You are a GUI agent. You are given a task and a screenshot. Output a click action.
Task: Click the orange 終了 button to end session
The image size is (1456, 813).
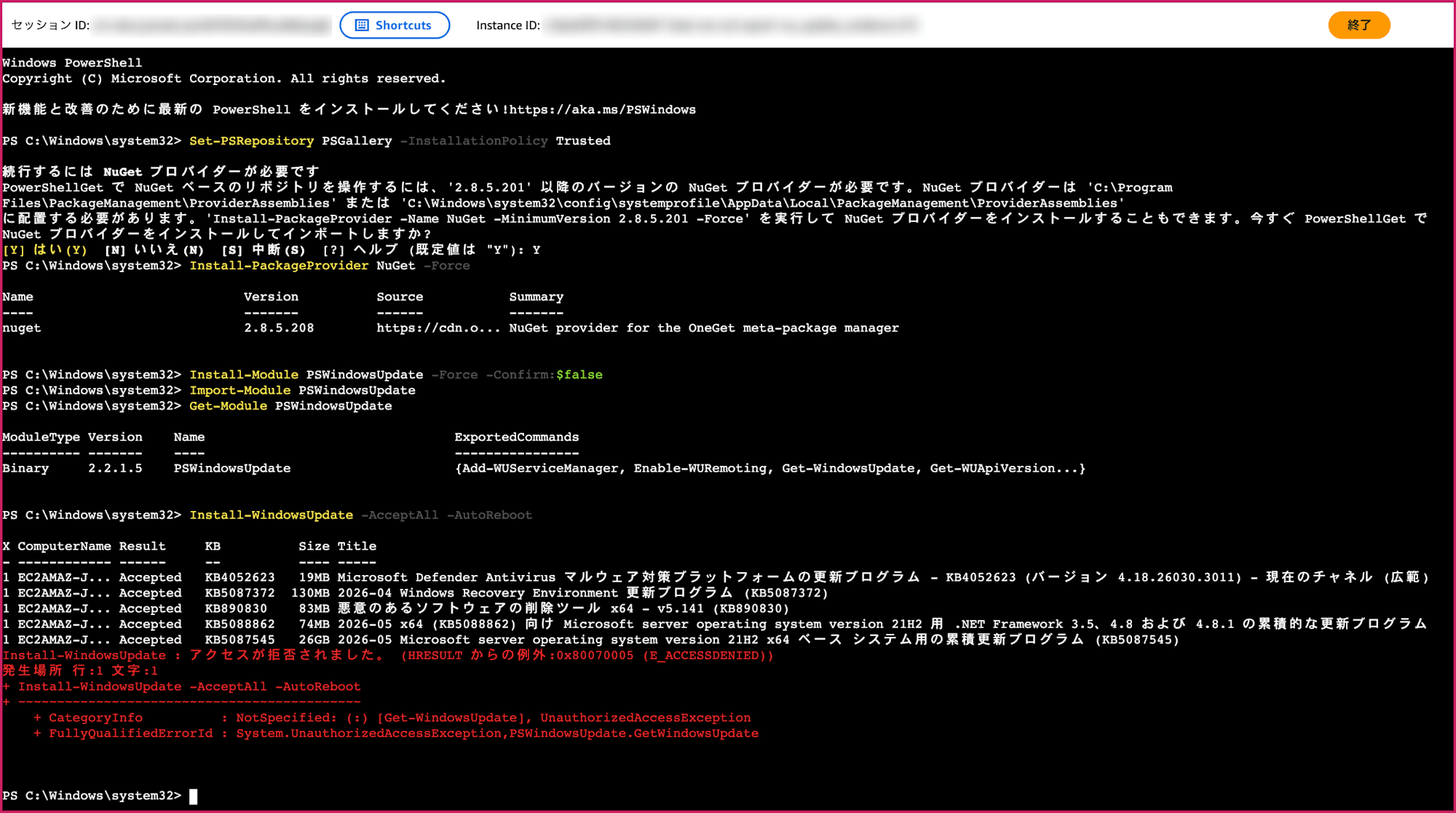(1358, 25)
